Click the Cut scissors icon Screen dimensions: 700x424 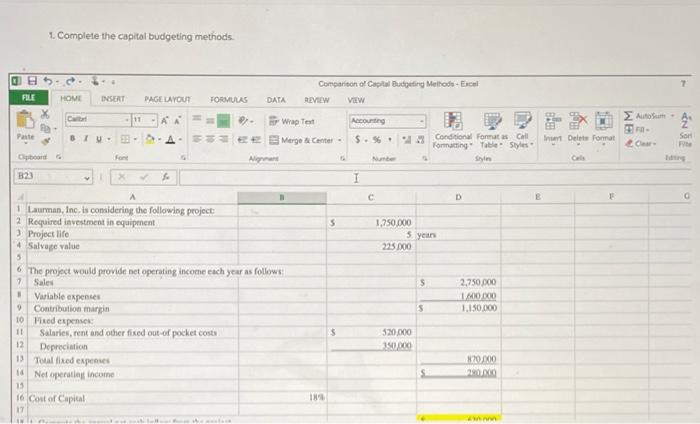pyautogui.click(x=45, y=114)
